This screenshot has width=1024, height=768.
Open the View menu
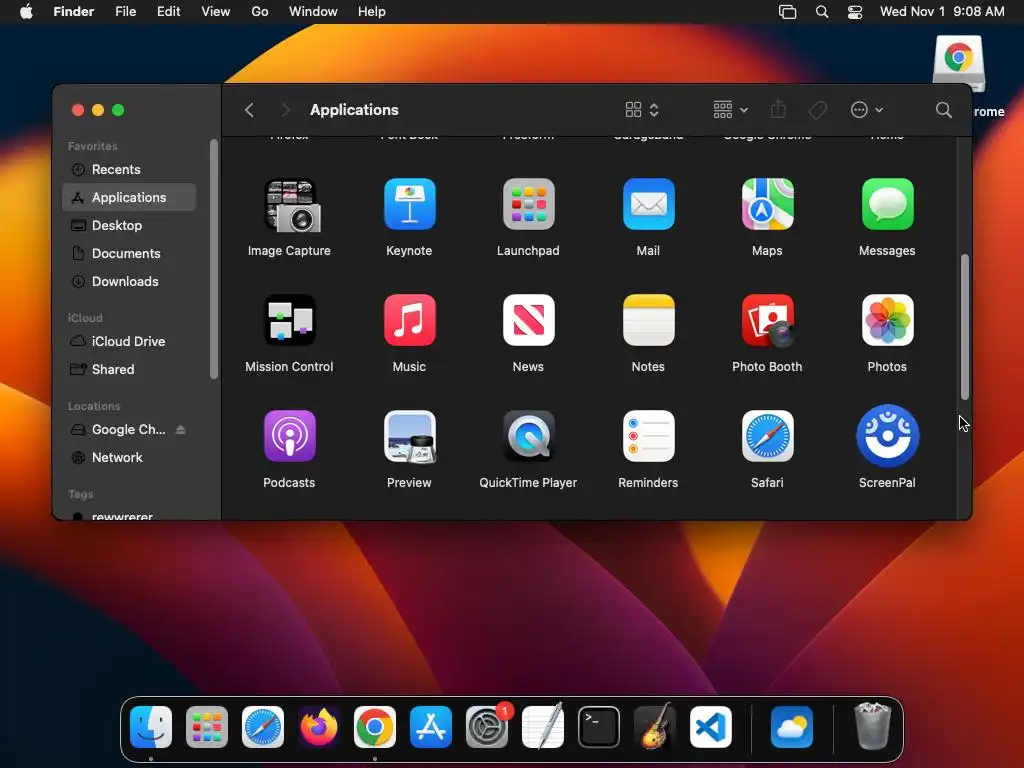coord(216,12)
